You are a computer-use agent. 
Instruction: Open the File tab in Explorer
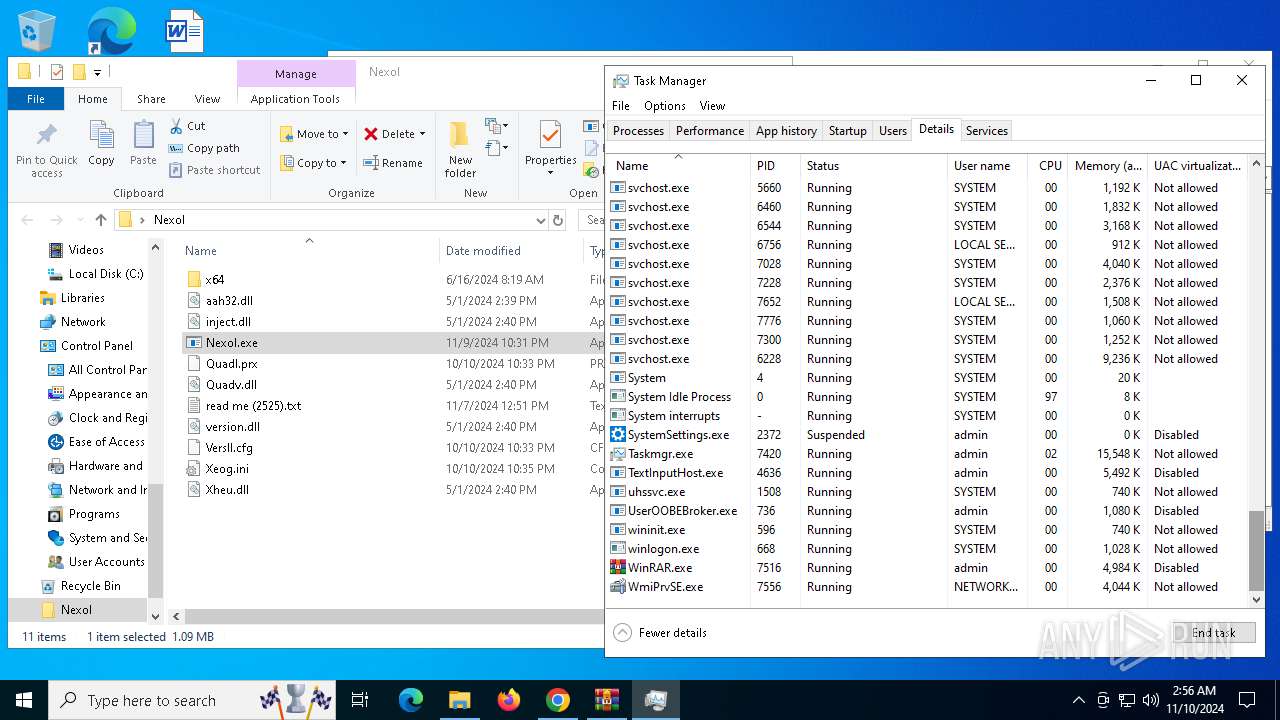tap(36, 99)
